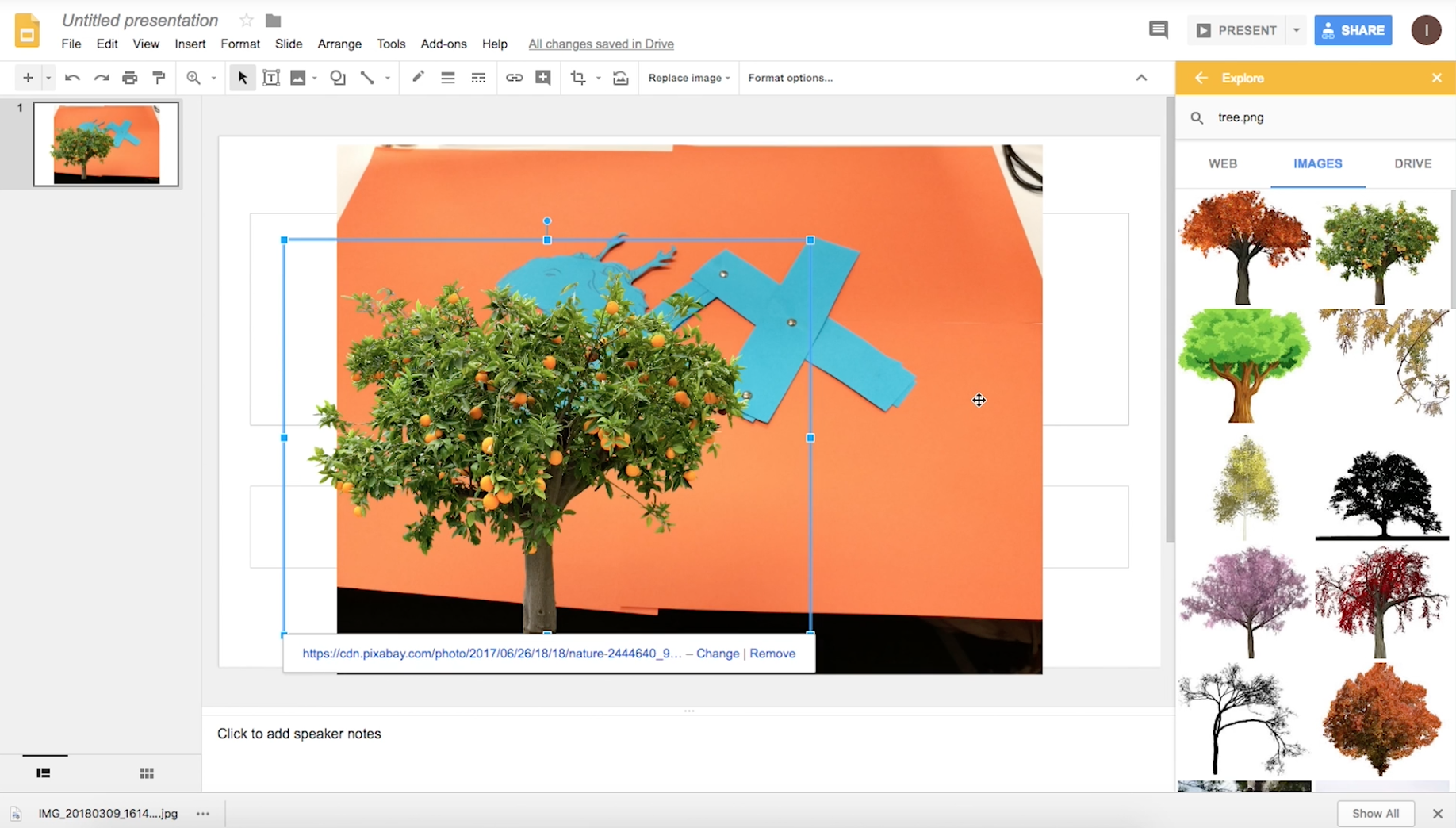Open the Tools menu
This screenshot has width=1456, height=828.
pos(391,44)
